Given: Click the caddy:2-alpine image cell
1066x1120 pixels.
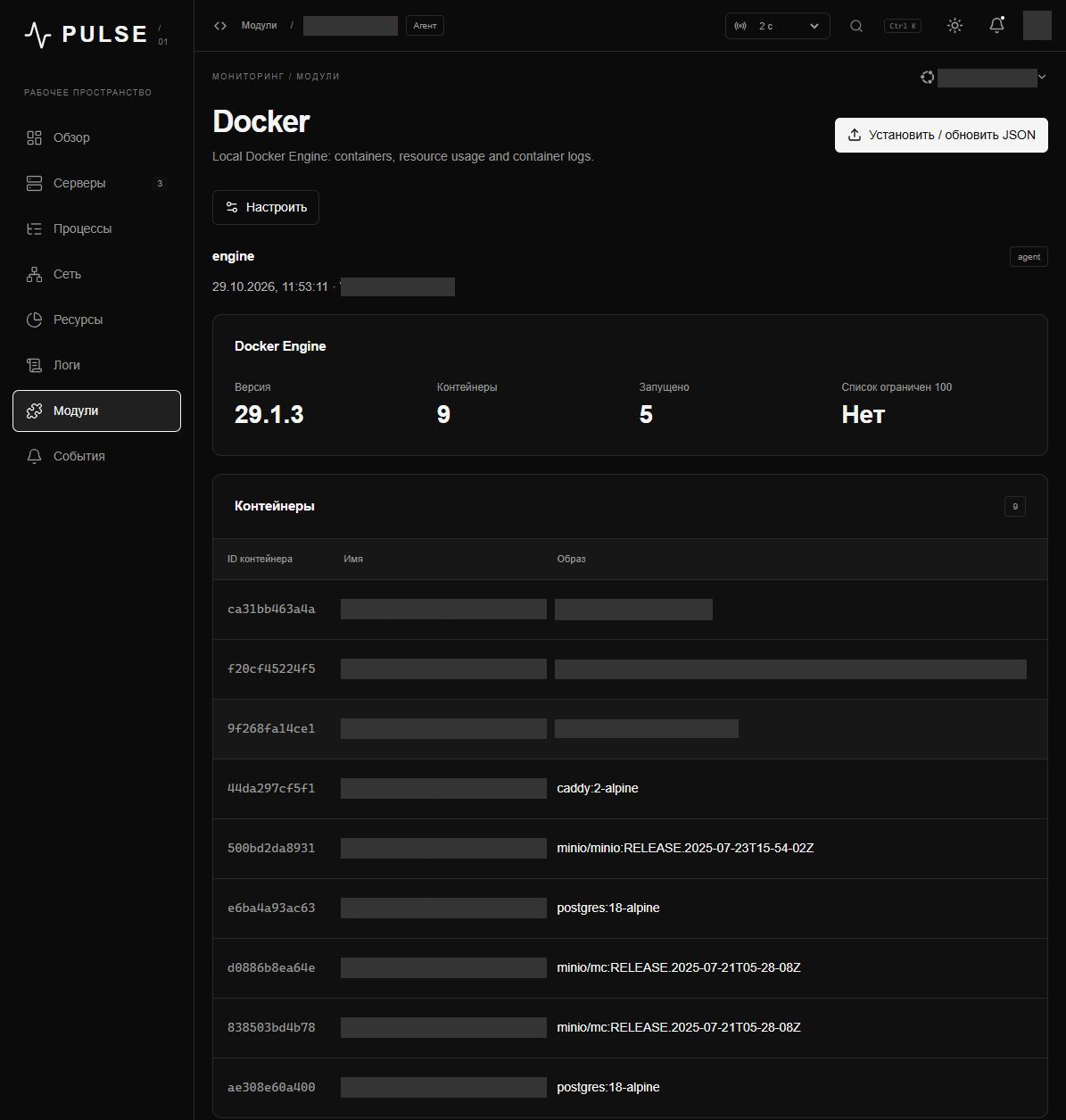Looking at the screenshot, I should click(x=598, y=789).
